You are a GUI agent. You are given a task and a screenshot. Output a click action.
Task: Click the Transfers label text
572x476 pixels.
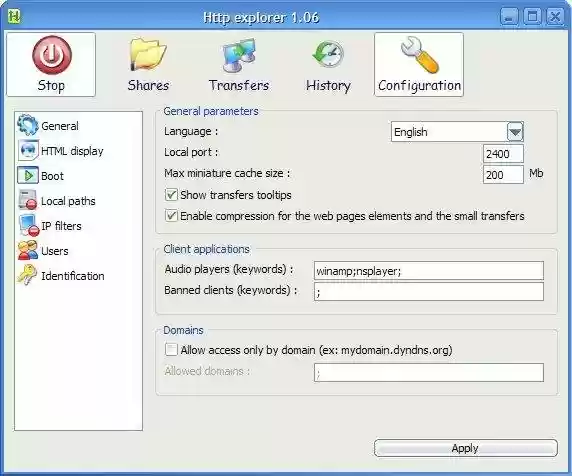239,86
